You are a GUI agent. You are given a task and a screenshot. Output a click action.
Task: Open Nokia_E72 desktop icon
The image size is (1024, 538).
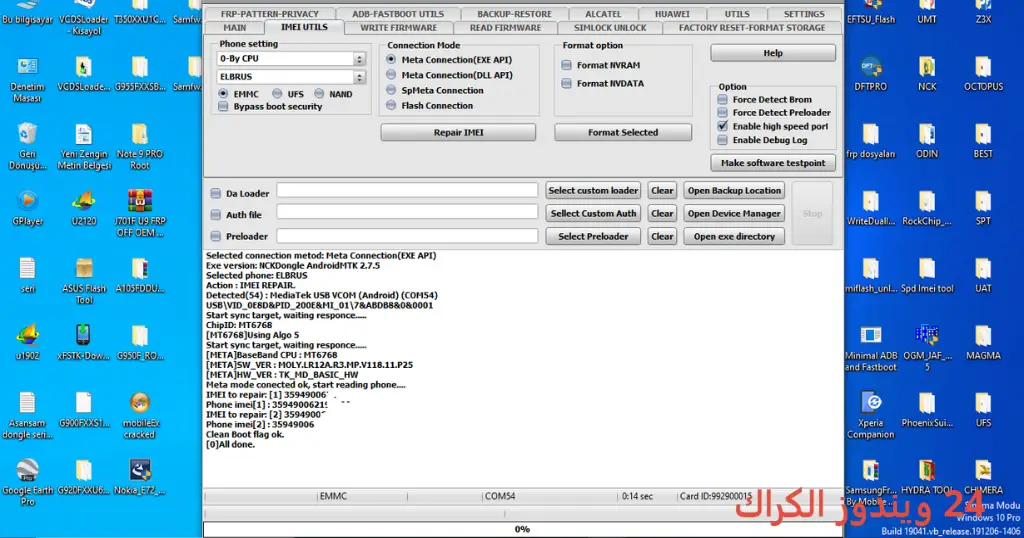(x=140, y=477)
